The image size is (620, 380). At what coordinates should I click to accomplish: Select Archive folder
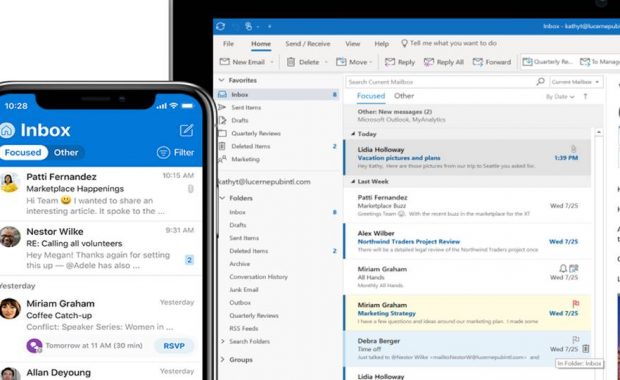(x=240, y=264)
